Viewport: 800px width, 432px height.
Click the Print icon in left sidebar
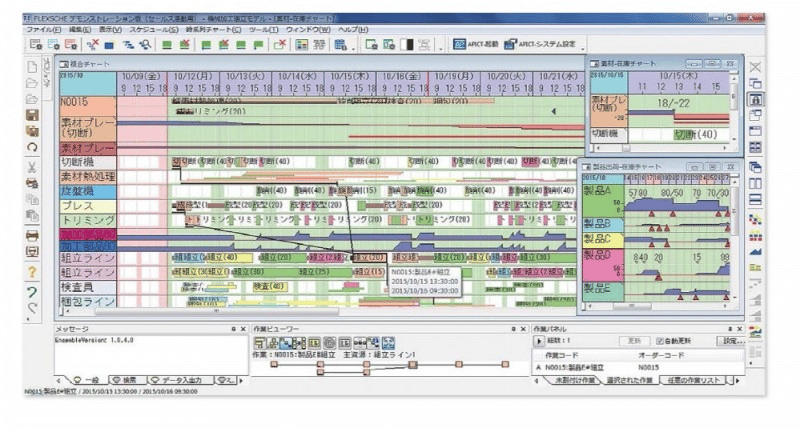(x=32, y=236)
